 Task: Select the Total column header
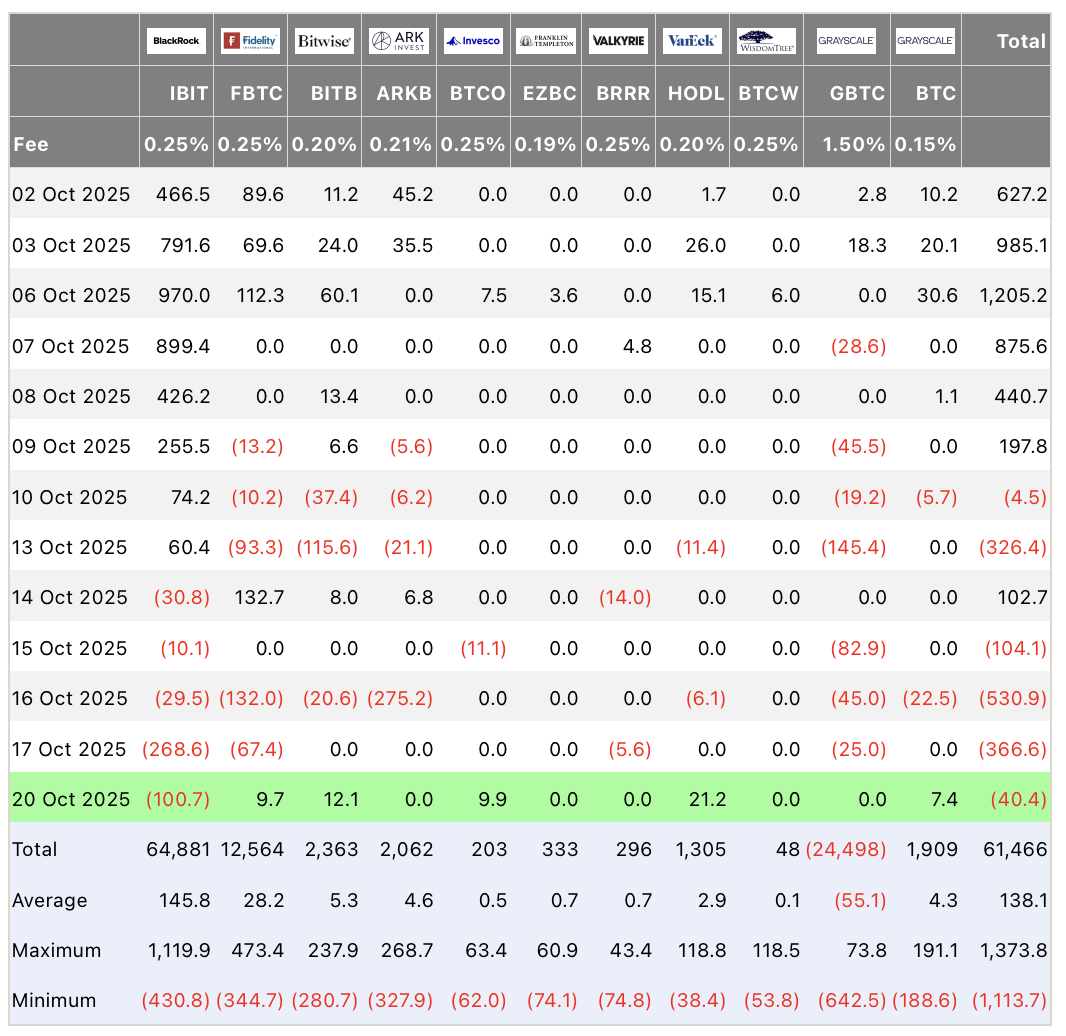pos(1021,41)
